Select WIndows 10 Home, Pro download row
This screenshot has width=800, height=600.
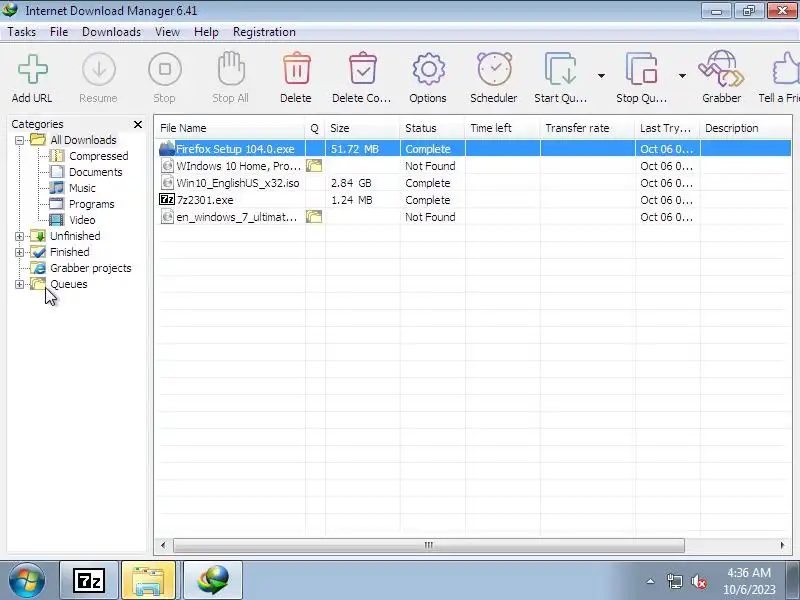point(473,166)
